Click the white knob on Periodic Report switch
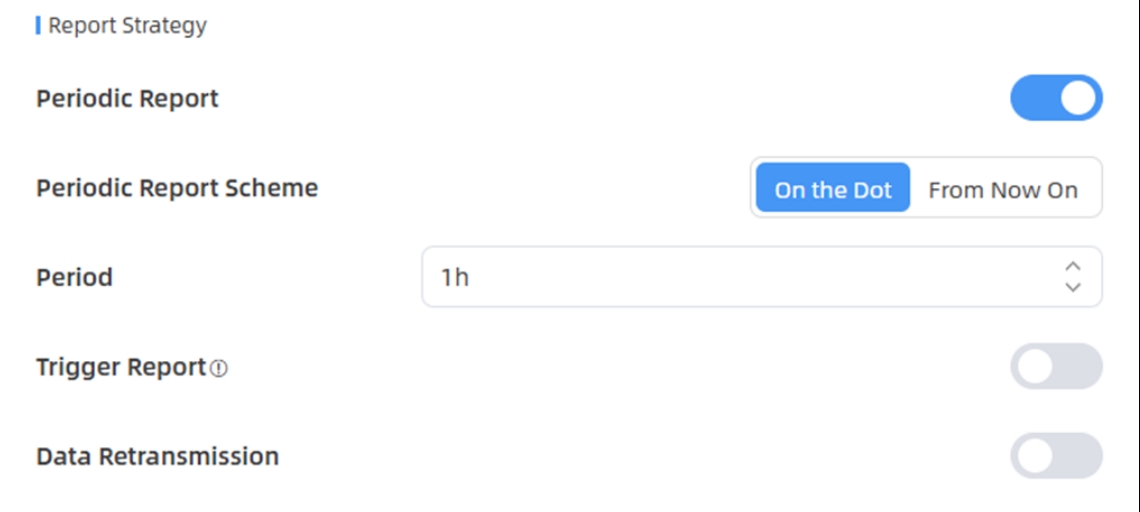 pos(1078,98)
